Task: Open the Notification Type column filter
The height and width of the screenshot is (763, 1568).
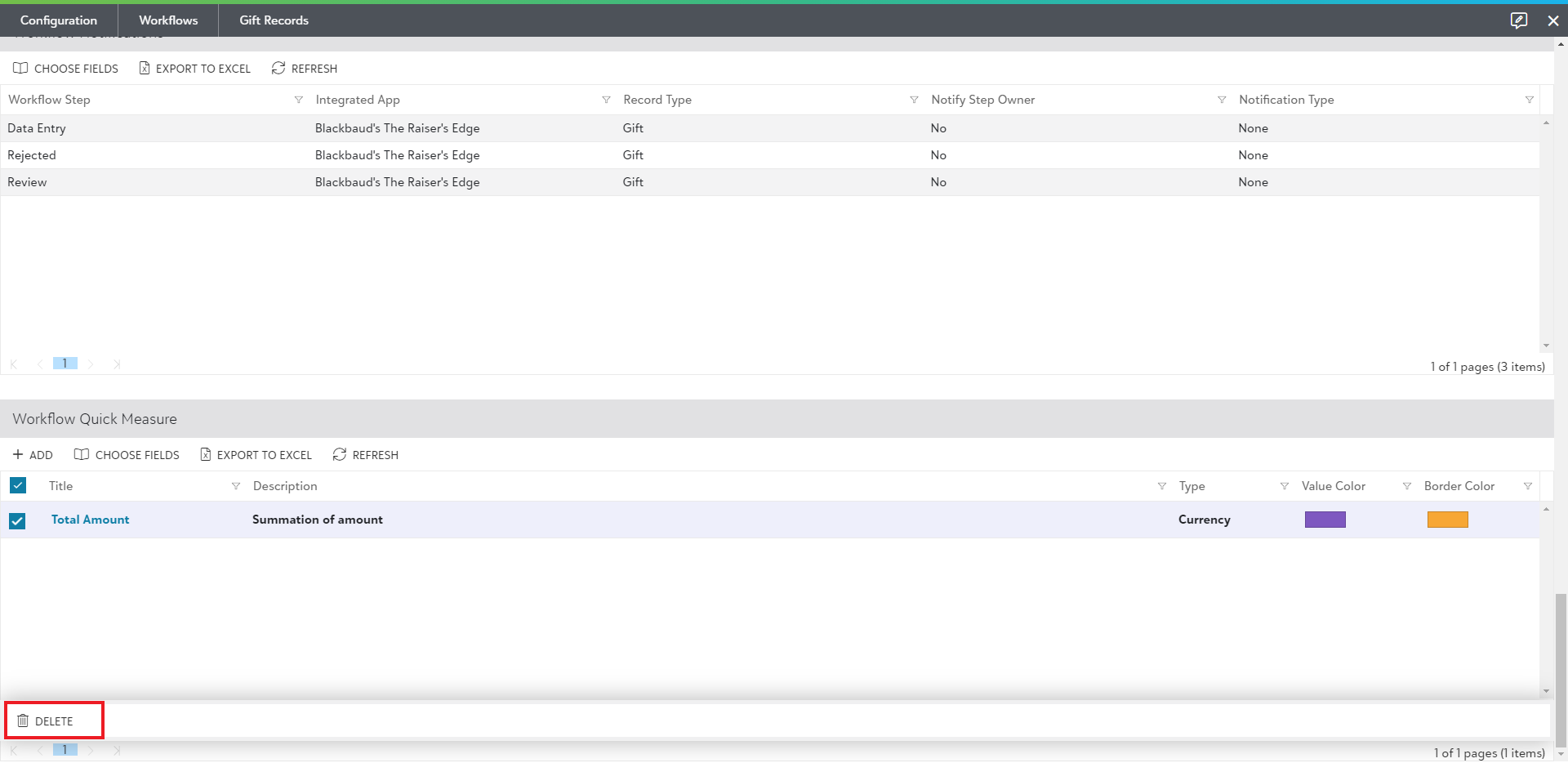Action: pos(1529,100)
